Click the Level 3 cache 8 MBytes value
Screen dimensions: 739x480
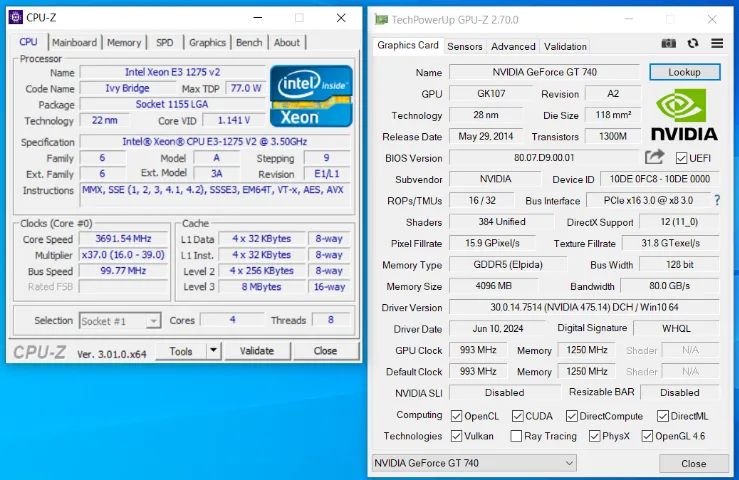(x=262, y=287)
